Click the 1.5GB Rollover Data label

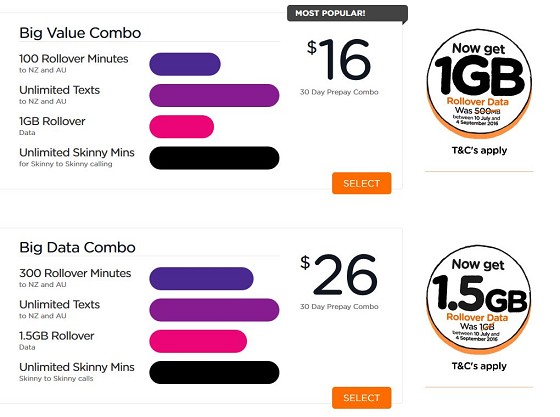pos(56,340)
